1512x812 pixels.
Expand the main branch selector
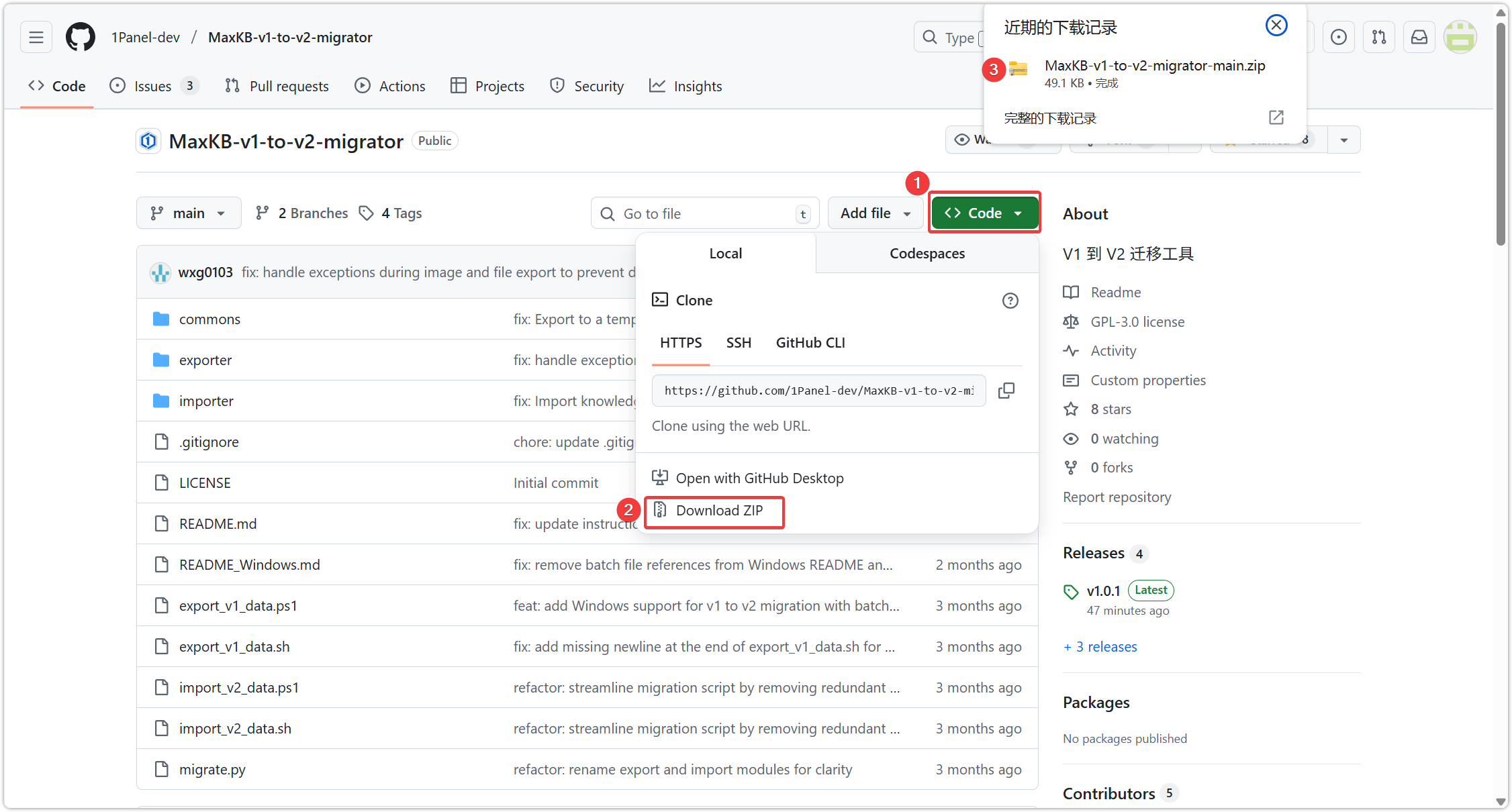[189, 213]
